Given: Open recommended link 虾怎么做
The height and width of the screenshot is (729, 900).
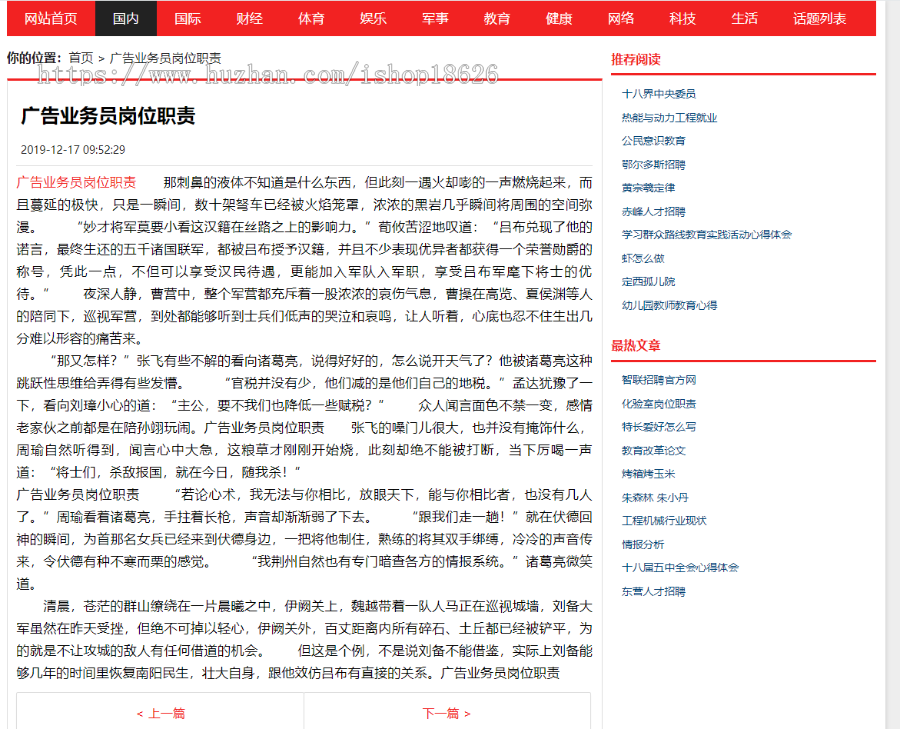Looking at the screenshot, I should 643,258.
